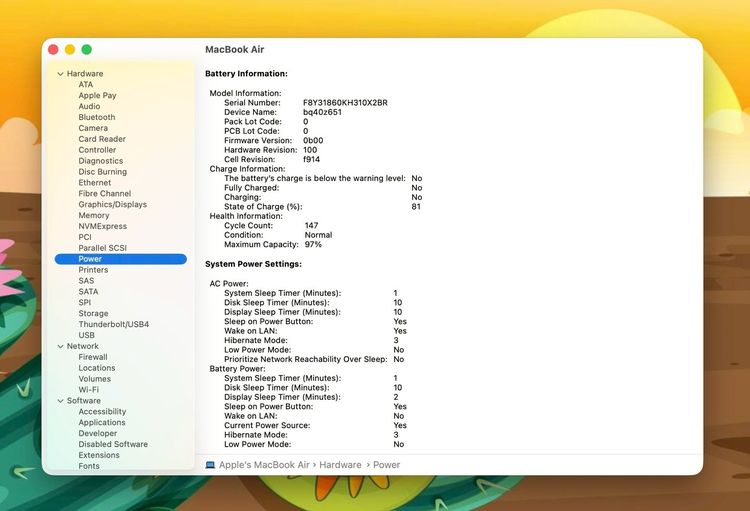This screenshot has width=750, height=511.
Task: Collapse the Software section chevron
Action: (x=60, y=401)
